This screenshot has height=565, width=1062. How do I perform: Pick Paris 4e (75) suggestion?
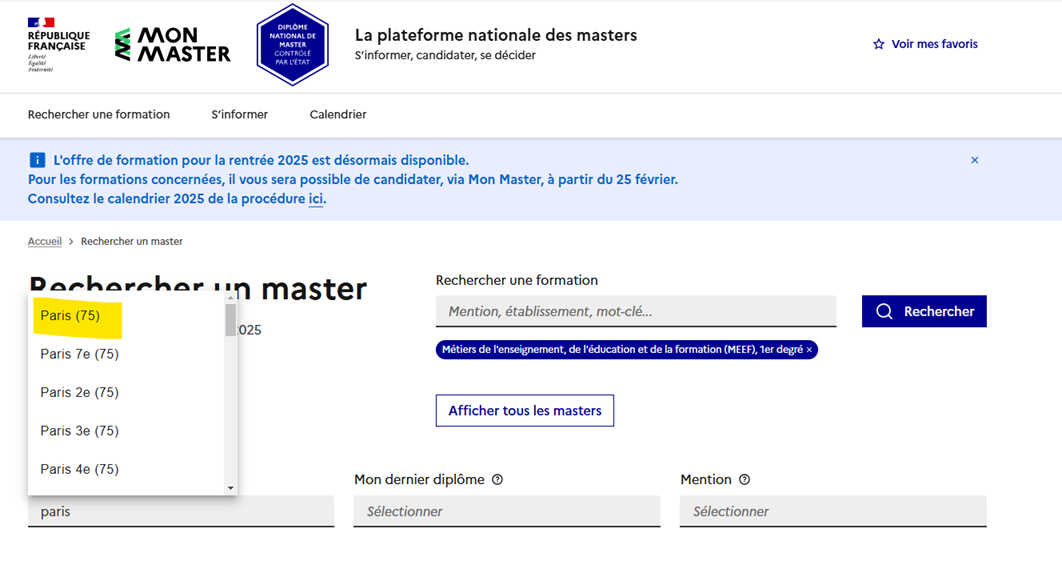click(x=79, y=469)
